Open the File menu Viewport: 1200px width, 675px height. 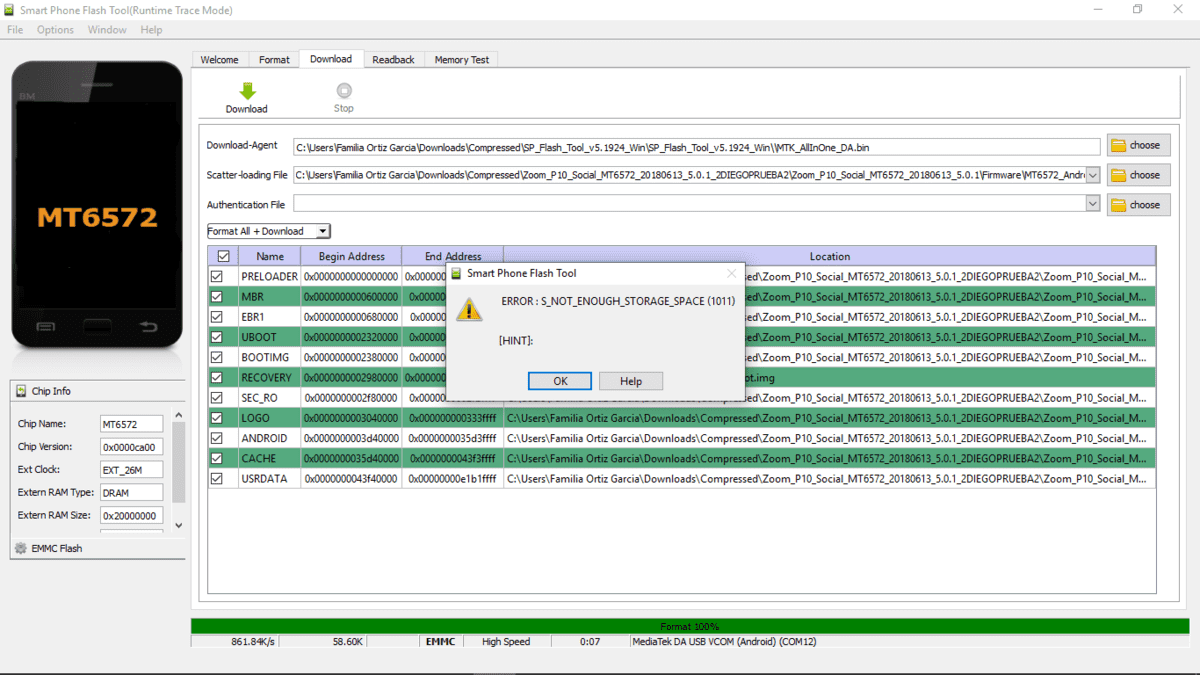tap(15, 30)
